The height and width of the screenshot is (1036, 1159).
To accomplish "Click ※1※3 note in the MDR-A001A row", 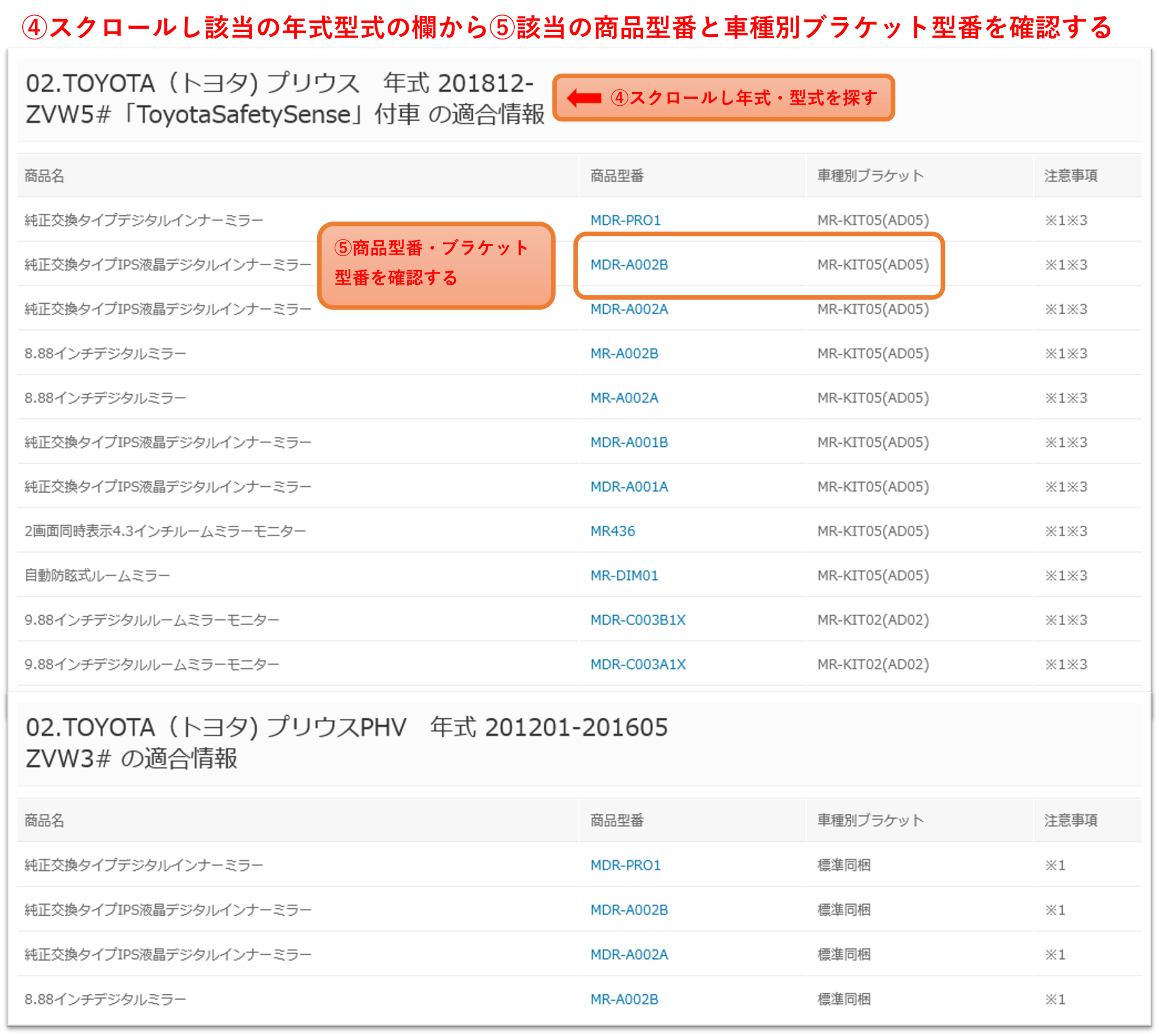I will [x=1066, y=487].
